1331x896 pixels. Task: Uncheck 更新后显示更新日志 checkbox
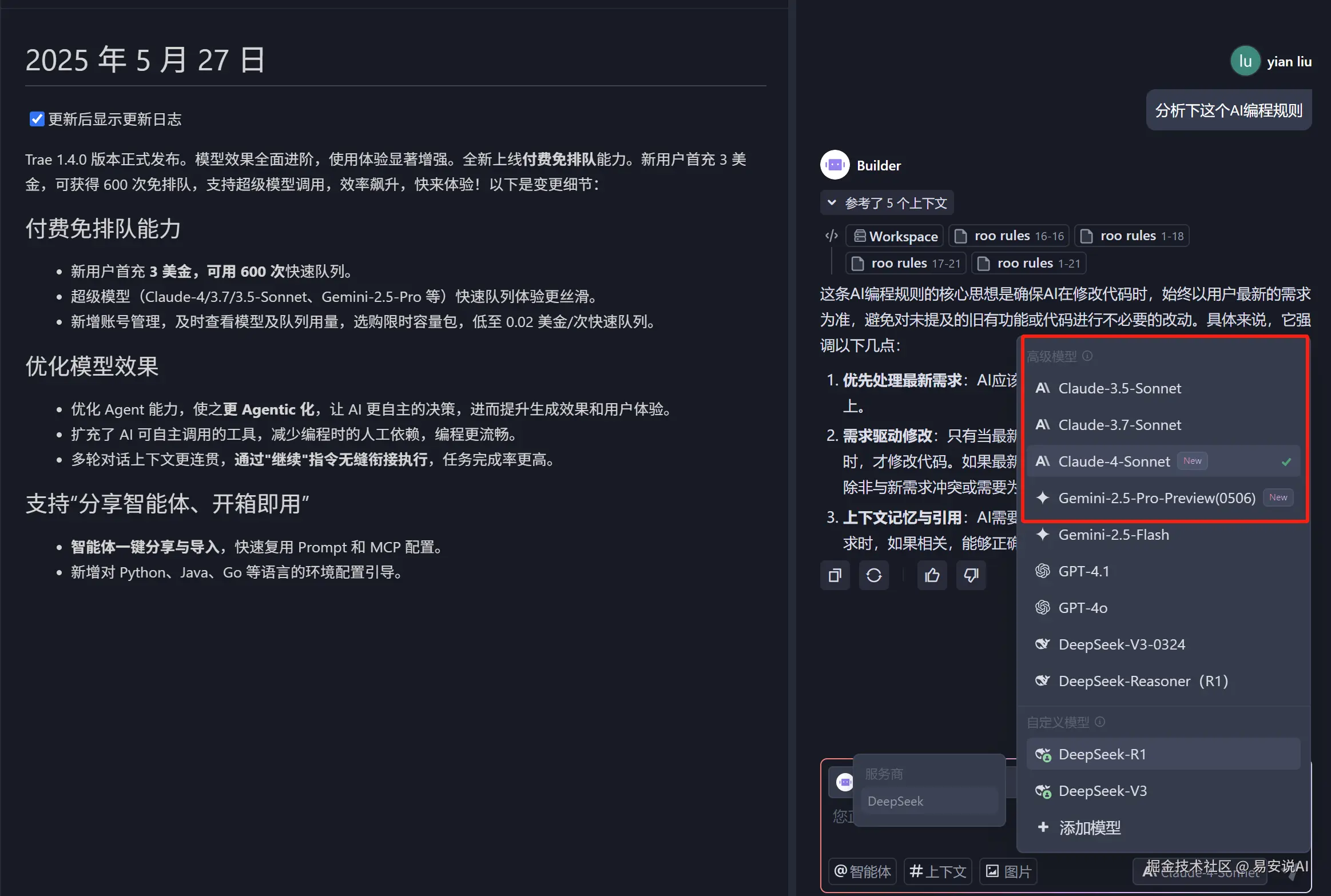37,119
